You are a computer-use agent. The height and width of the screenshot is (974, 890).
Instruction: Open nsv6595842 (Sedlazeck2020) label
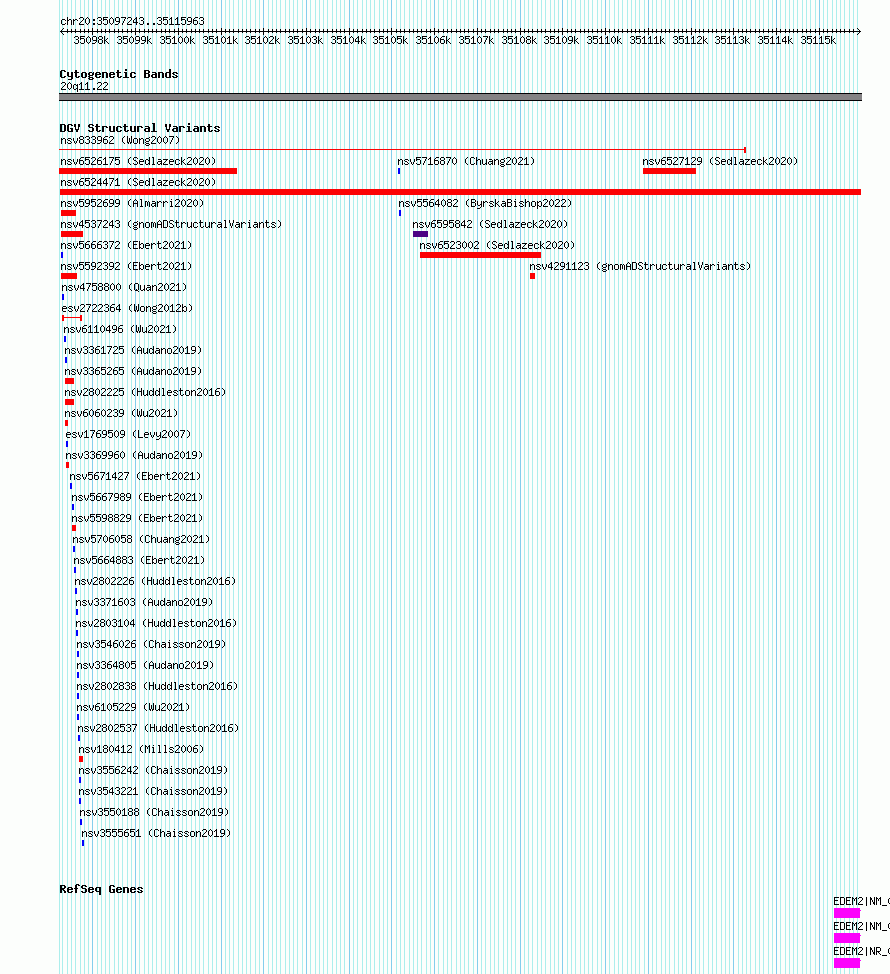point(490,224)
